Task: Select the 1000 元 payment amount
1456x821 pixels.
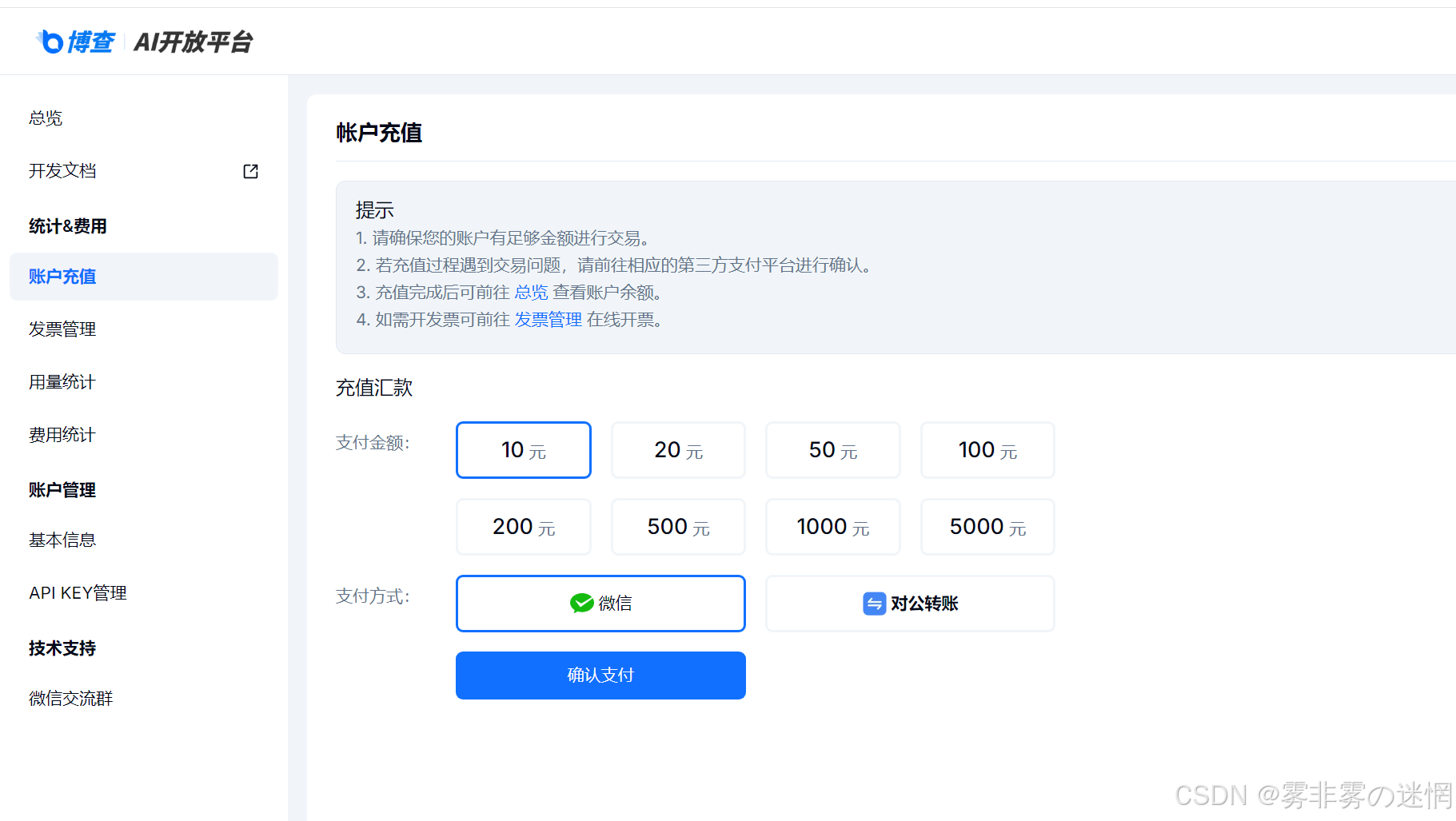Action: point(833,527)
